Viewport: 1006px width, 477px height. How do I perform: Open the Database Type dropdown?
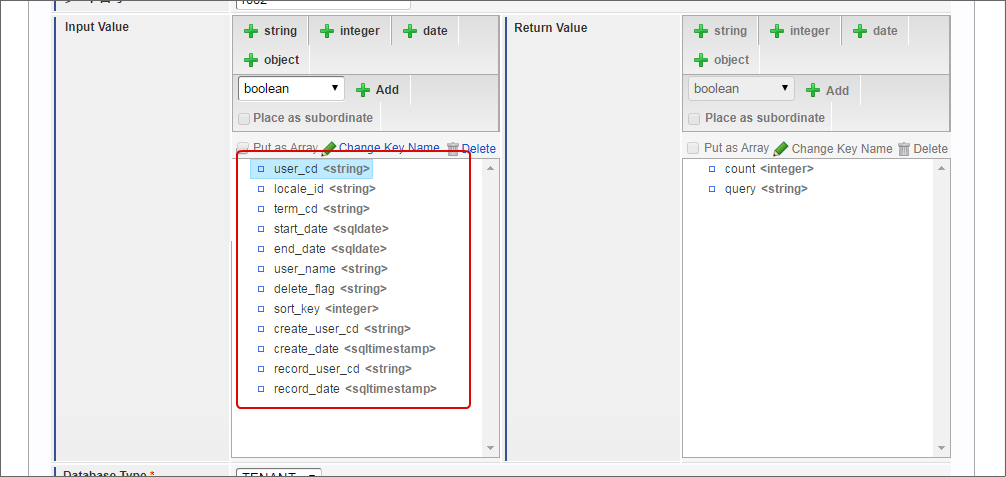tap(279, 474)
